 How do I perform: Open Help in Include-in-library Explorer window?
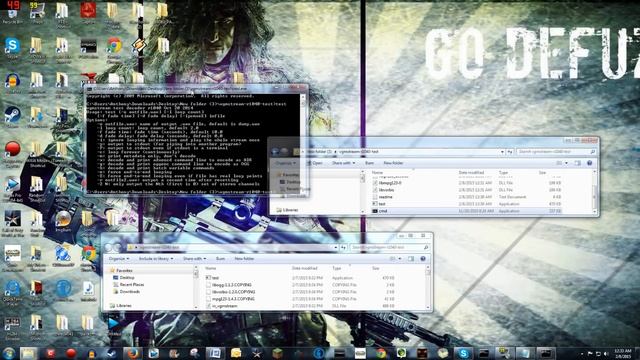pos(423,259)
